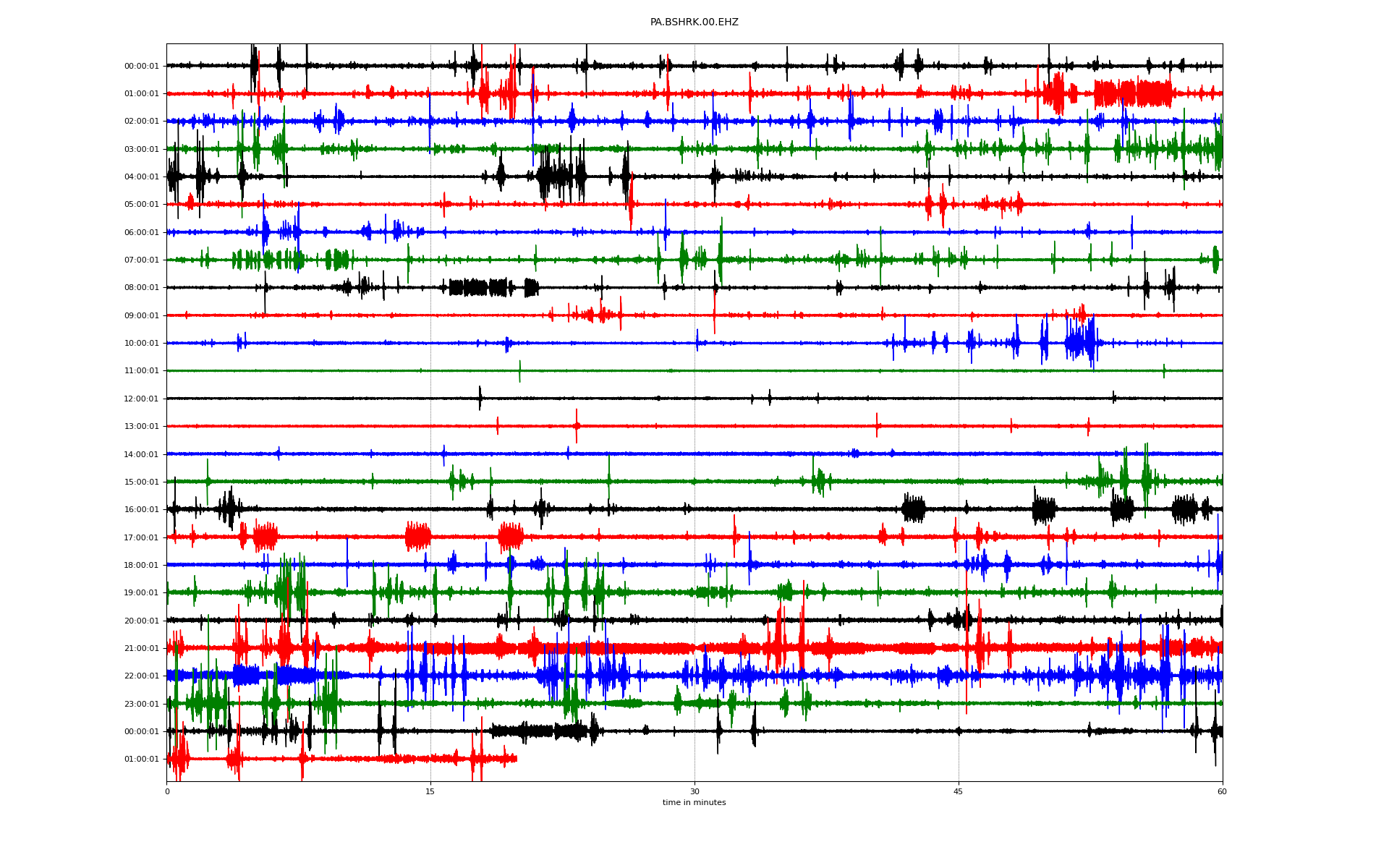
Task: Select the 45 minute x-axis tick label
Action: click(x=958, y=791)
